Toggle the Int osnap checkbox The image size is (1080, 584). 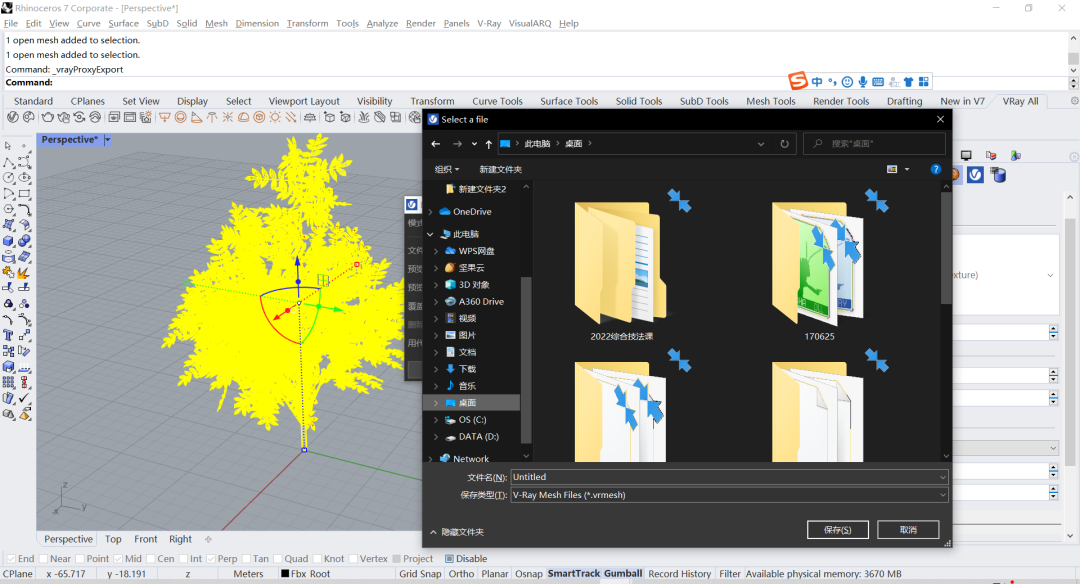pos(183,559)
